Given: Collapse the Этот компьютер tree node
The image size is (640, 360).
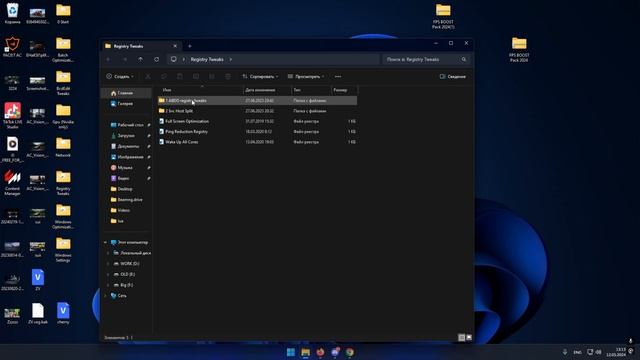Looking at the screenshot, I should tap(105, 242).
